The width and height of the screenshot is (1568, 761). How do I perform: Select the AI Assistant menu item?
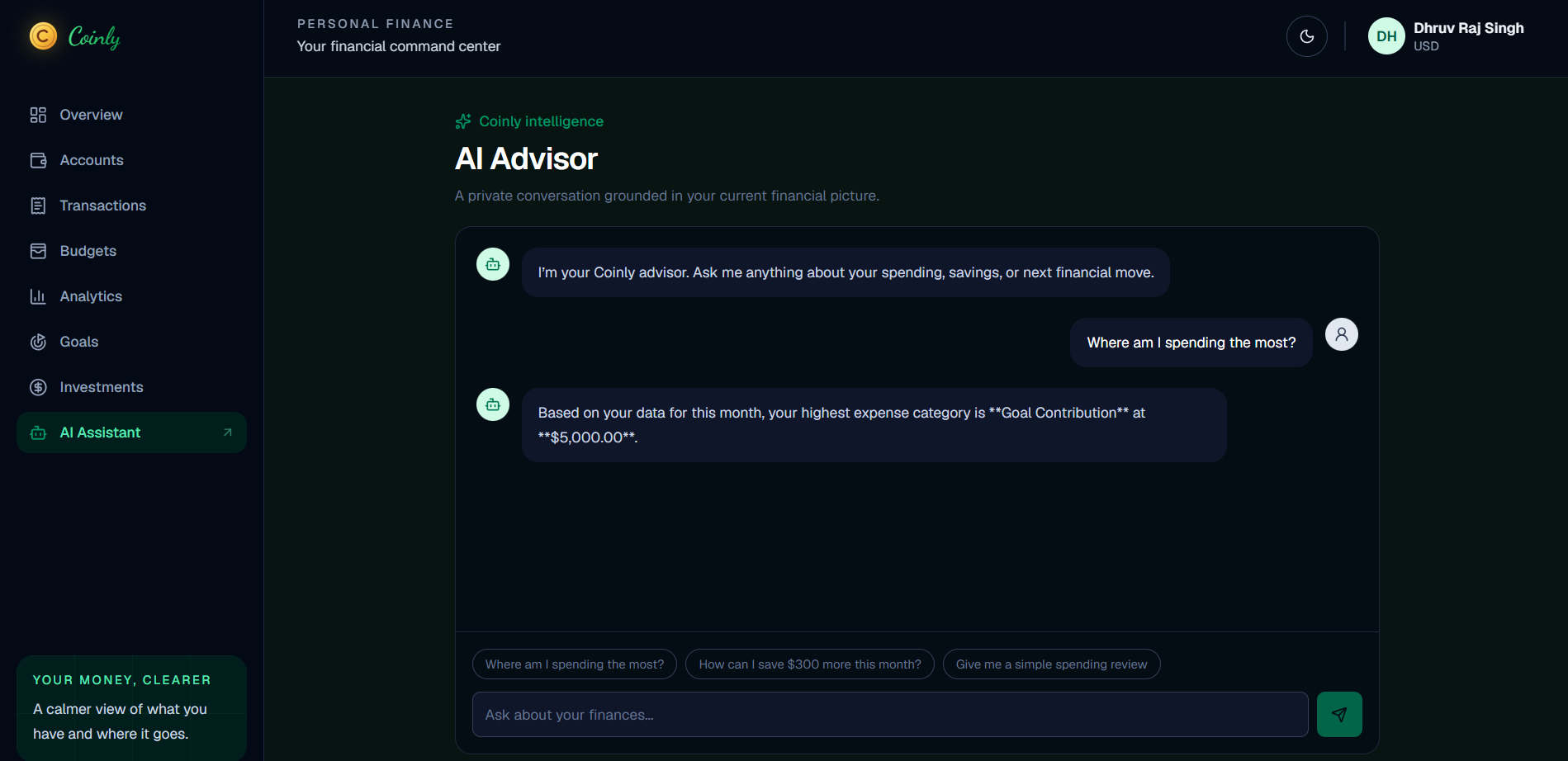pos(131,432)
